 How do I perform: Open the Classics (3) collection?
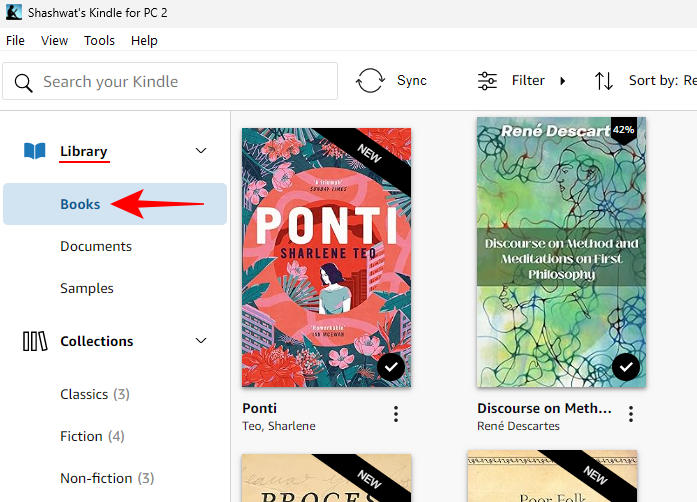pos(95,394)
